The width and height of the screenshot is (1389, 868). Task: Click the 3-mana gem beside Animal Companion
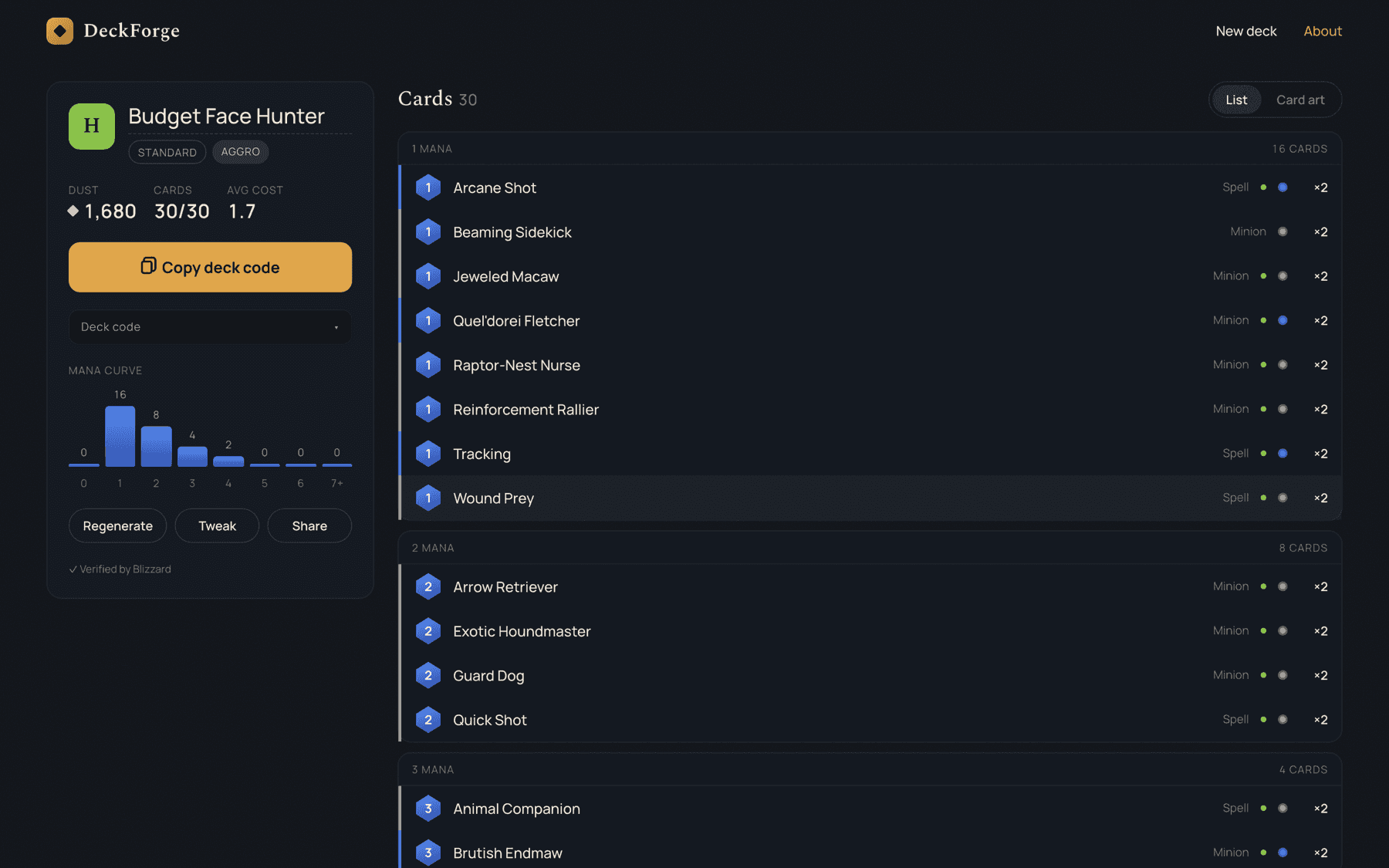coord(428,809)
